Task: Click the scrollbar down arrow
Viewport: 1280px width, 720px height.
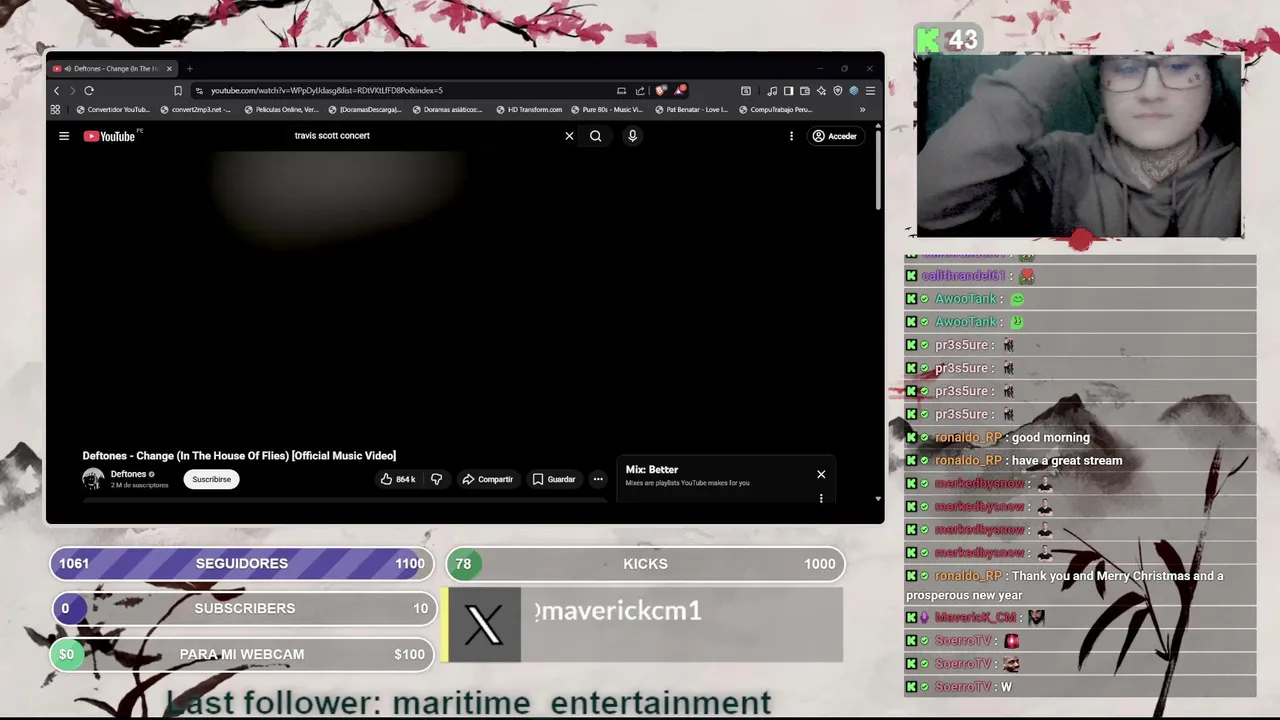Action: [x=878, y=498]
